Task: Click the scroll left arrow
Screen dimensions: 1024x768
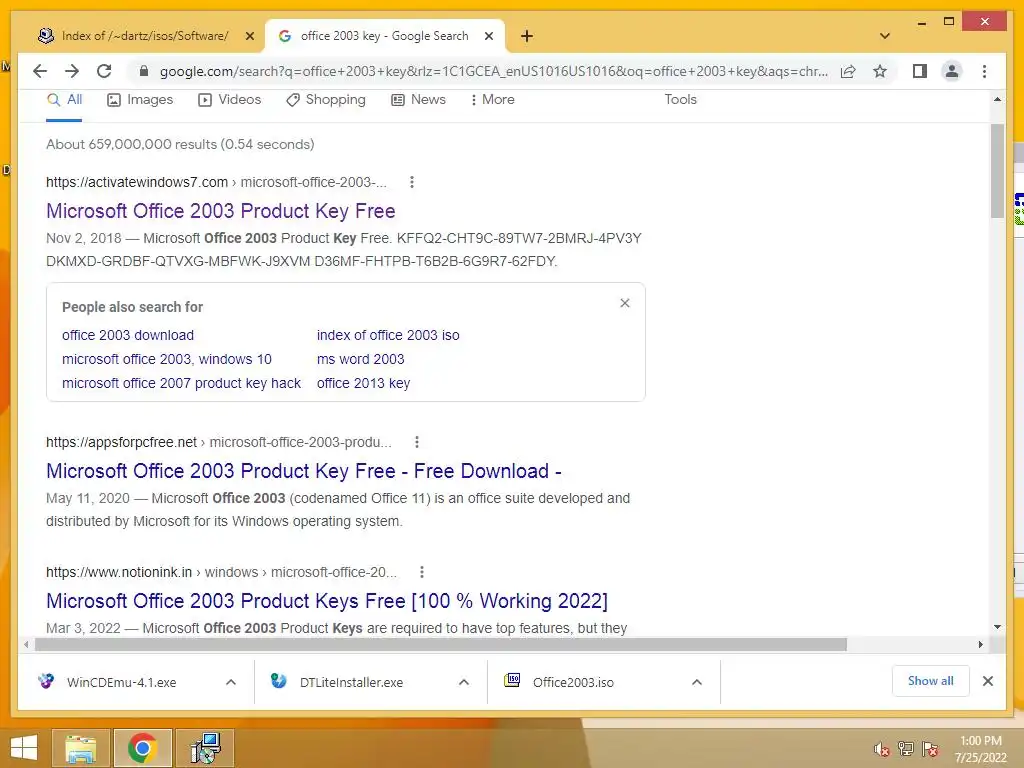Action: pos(25,645)
